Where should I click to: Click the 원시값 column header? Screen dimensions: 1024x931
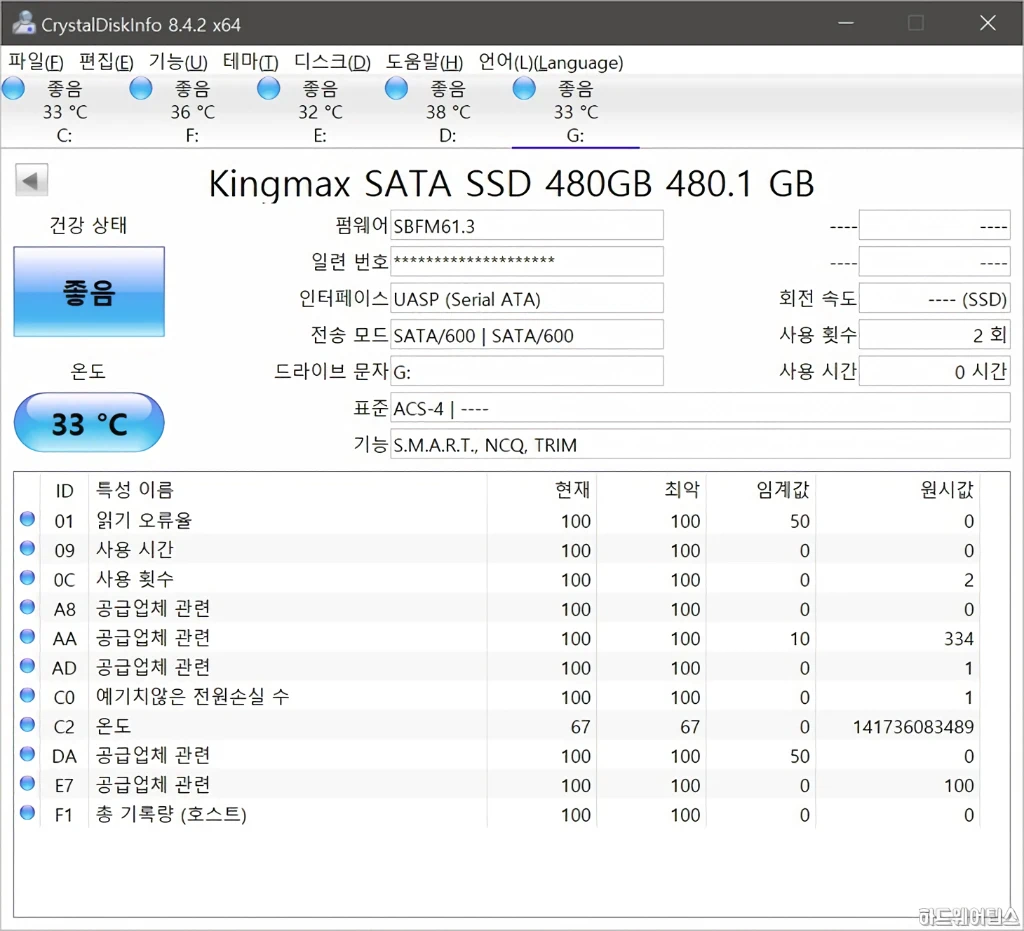[946, 490]
